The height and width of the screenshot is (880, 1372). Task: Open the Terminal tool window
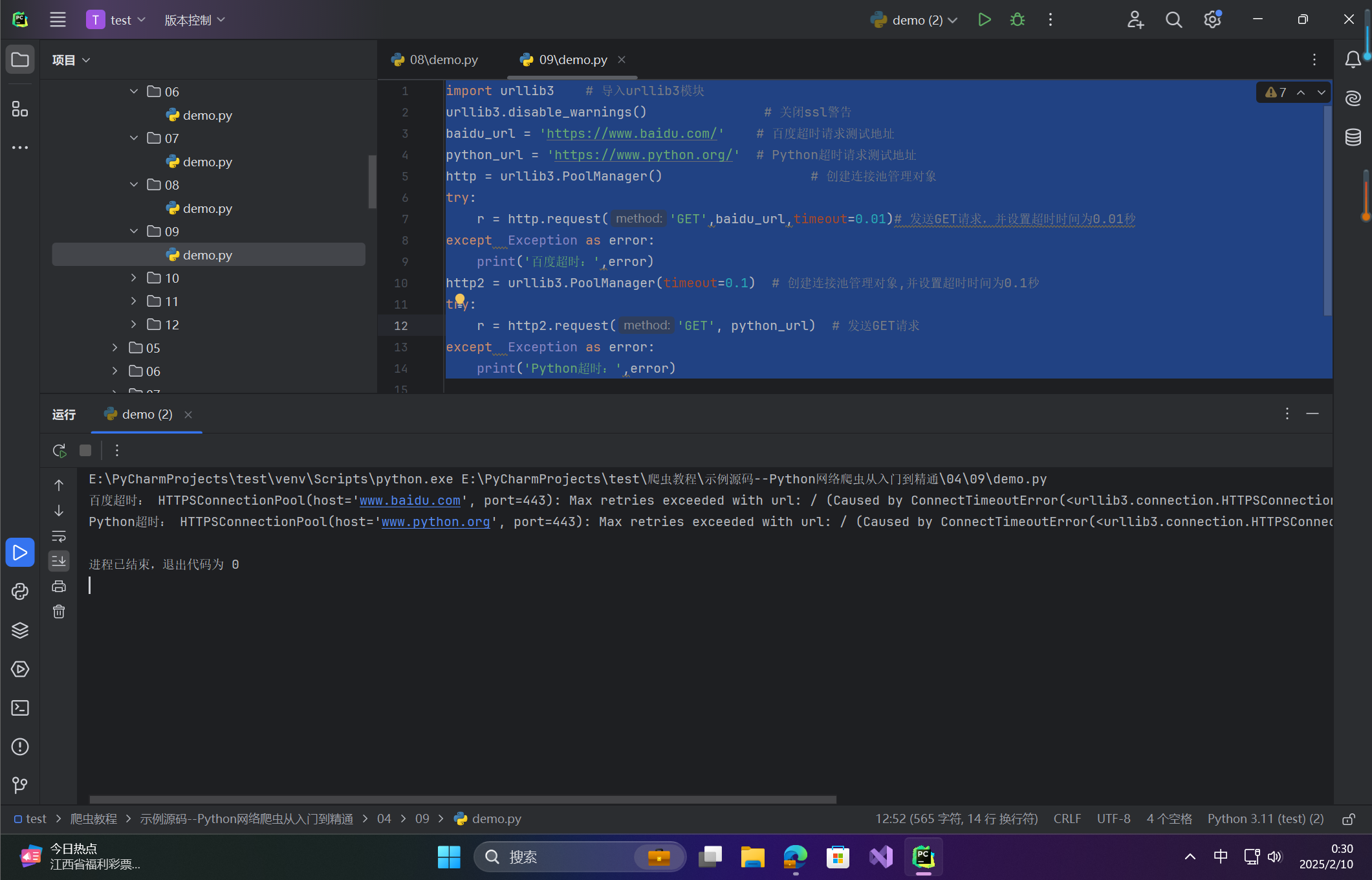click(20, 708)
